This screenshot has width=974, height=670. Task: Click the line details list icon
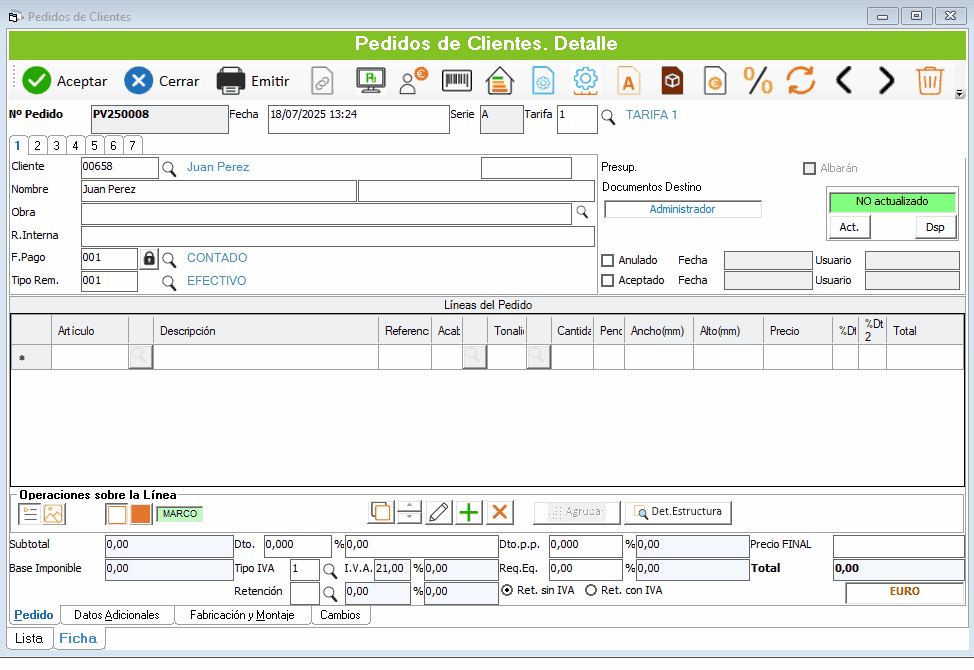pos(30,514)
